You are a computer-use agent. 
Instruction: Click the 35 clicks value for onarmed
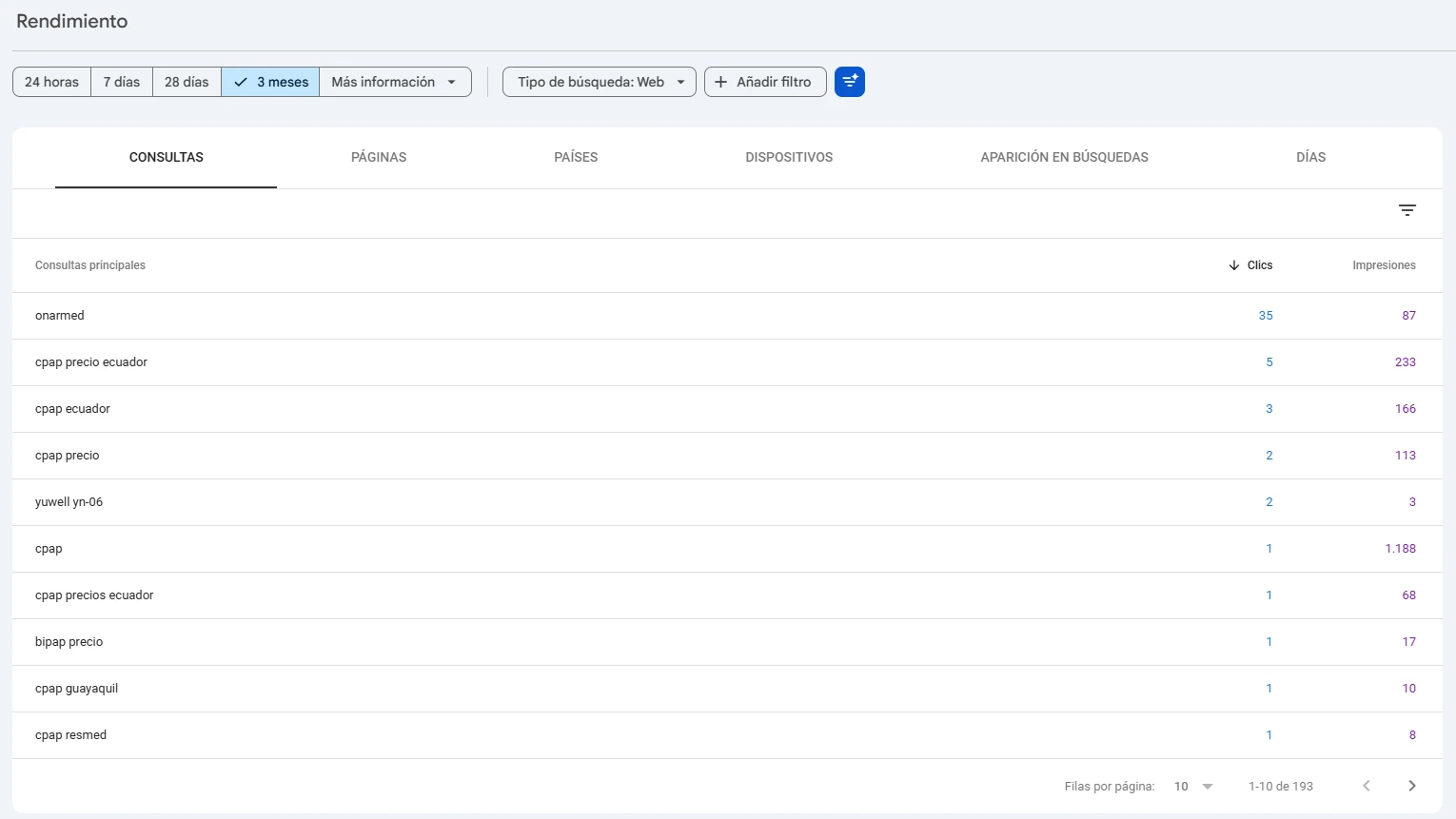point(1266,316)
